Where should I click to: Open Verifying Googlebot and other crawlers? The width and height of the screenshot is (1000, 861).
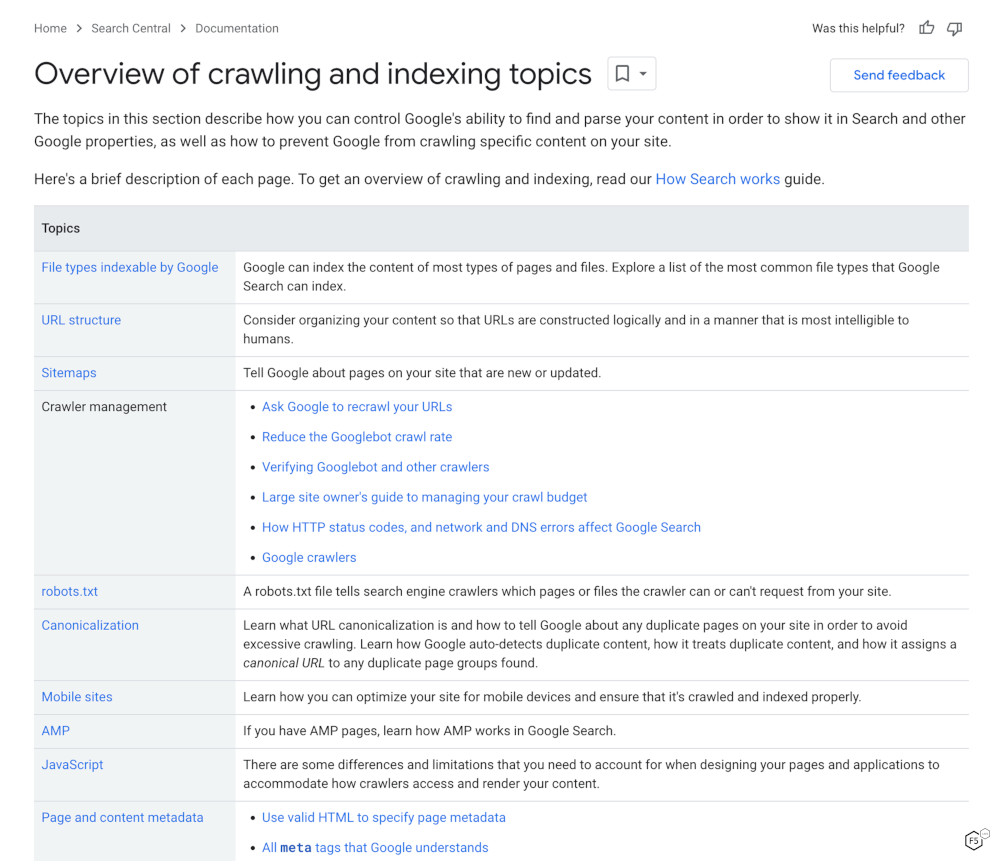click(x=375, y=467)
